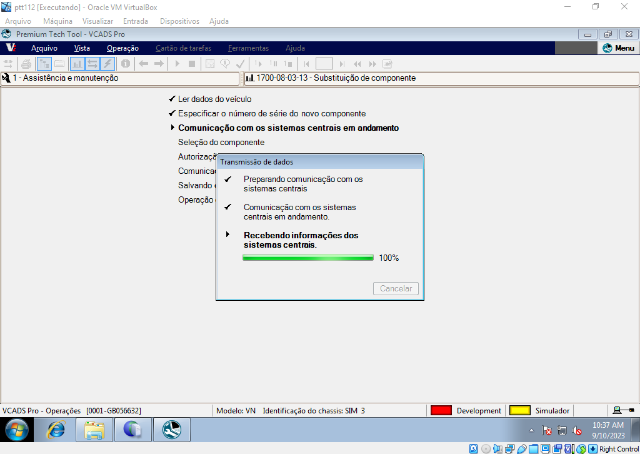The height and width of the screenshot is (454, 640).
Task: Toggle the tree view toolbar button
Action: pos(44,64)
